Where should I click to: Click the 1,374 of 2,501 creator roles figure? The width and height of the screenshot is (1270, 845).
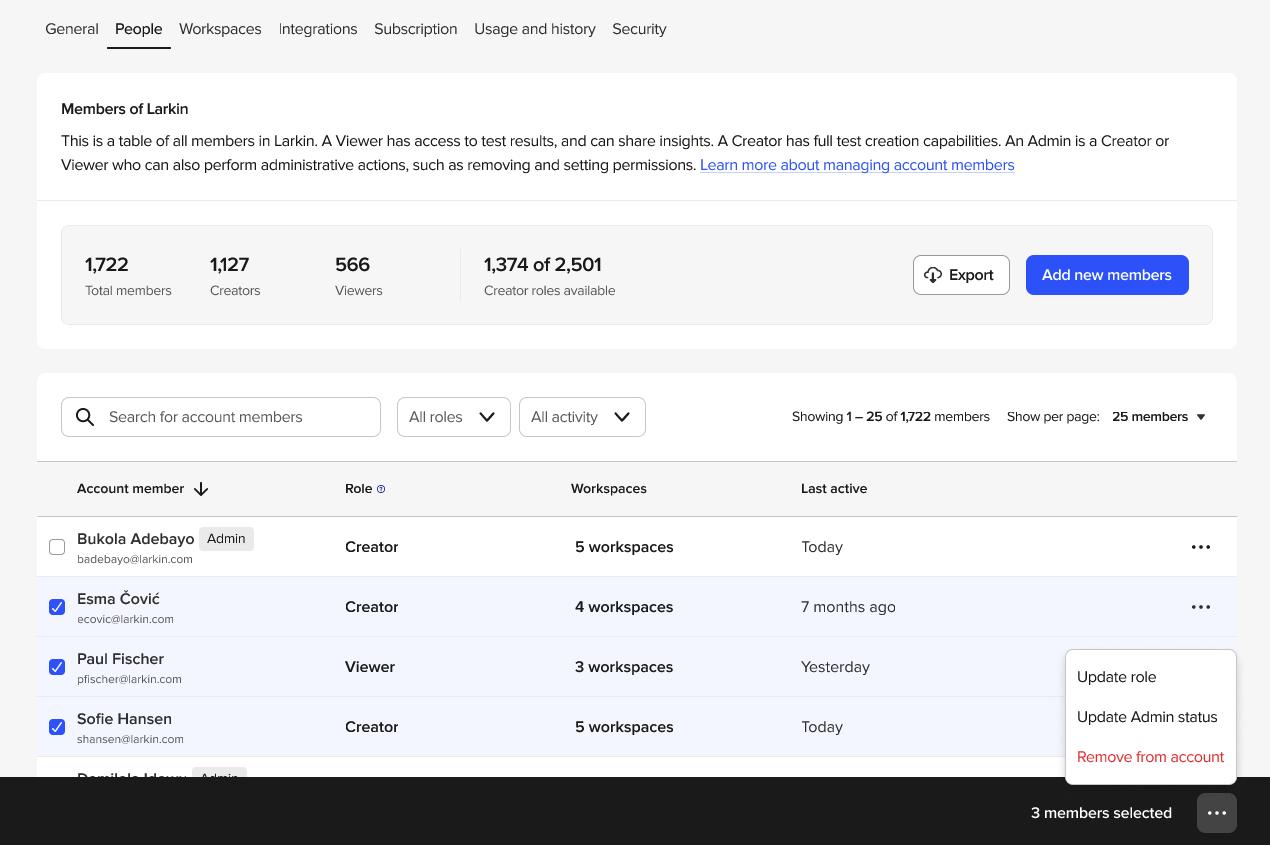click(543, 265)
